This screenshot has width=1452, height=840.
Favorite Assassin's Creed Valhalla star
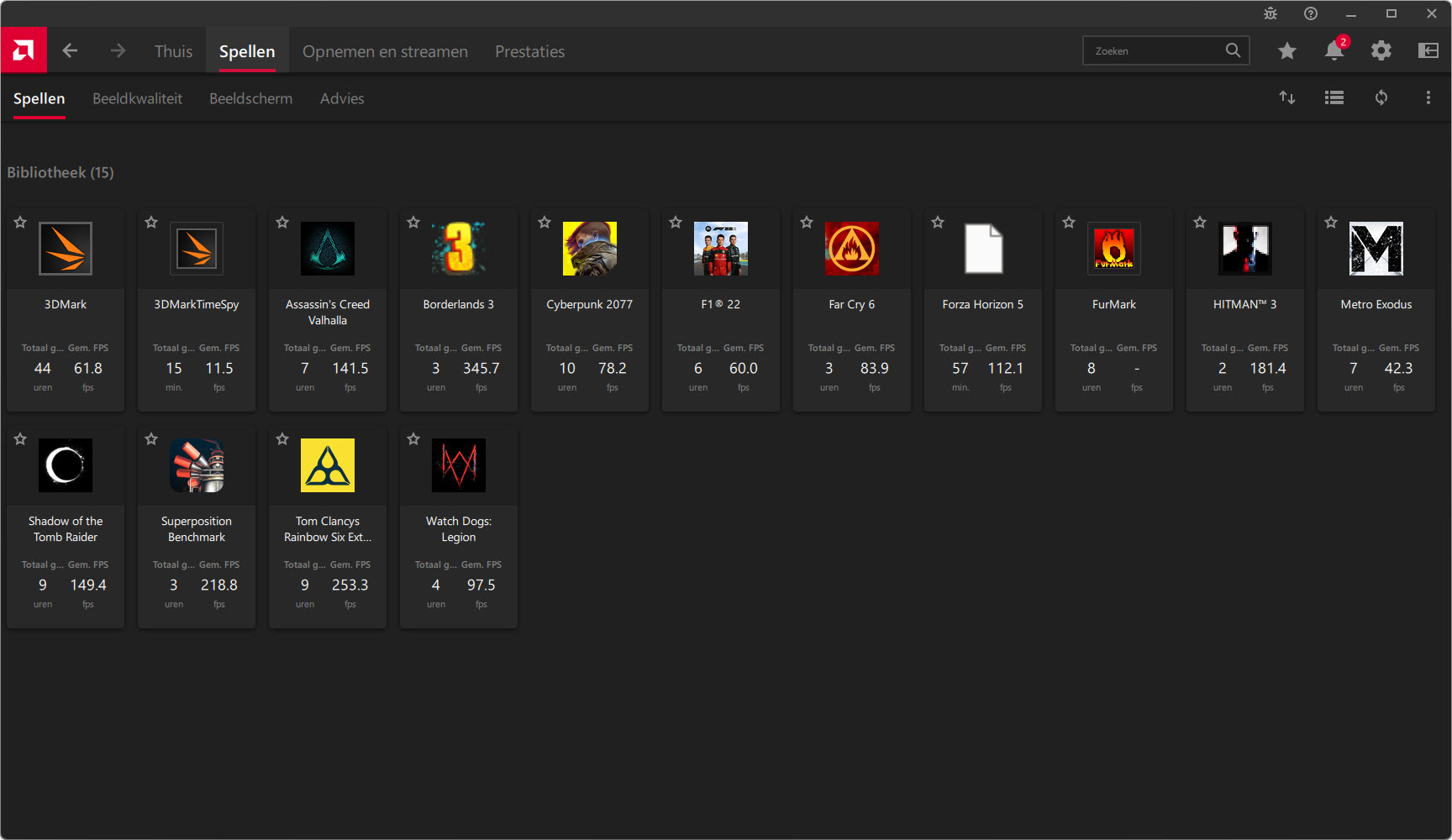(x=282, y=223)
